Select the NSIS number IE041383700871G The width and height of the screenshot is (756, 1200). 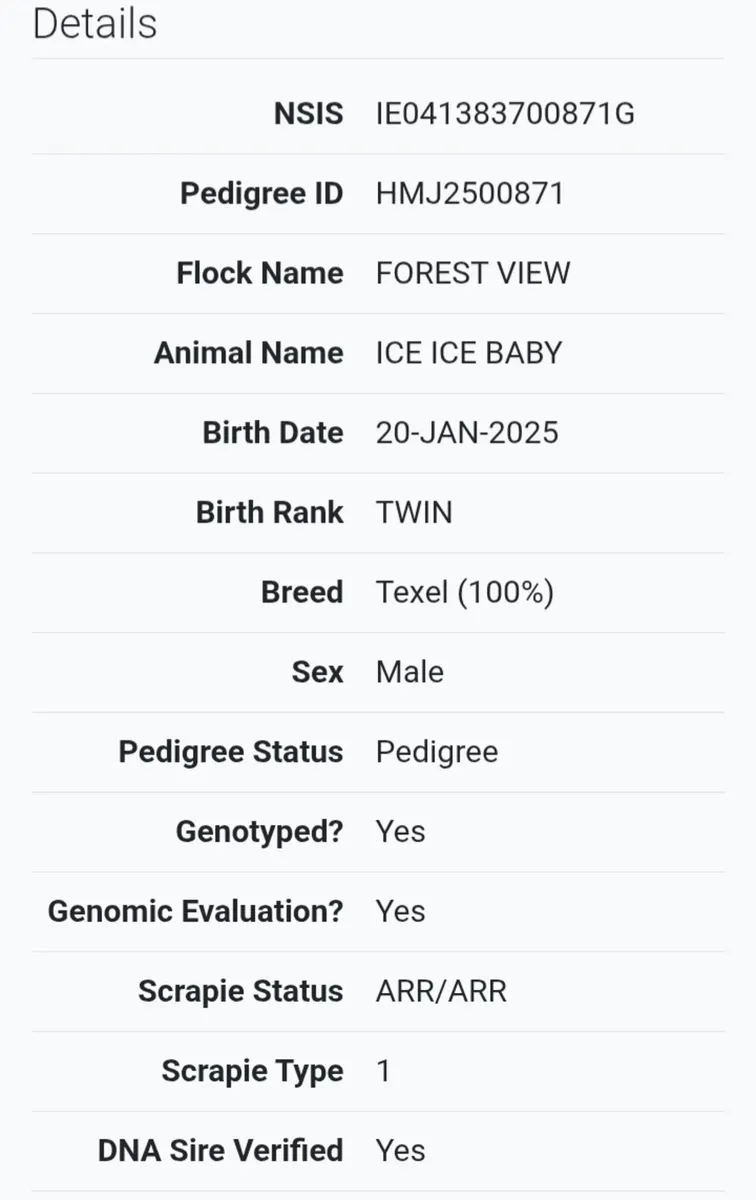pos(505,114)
